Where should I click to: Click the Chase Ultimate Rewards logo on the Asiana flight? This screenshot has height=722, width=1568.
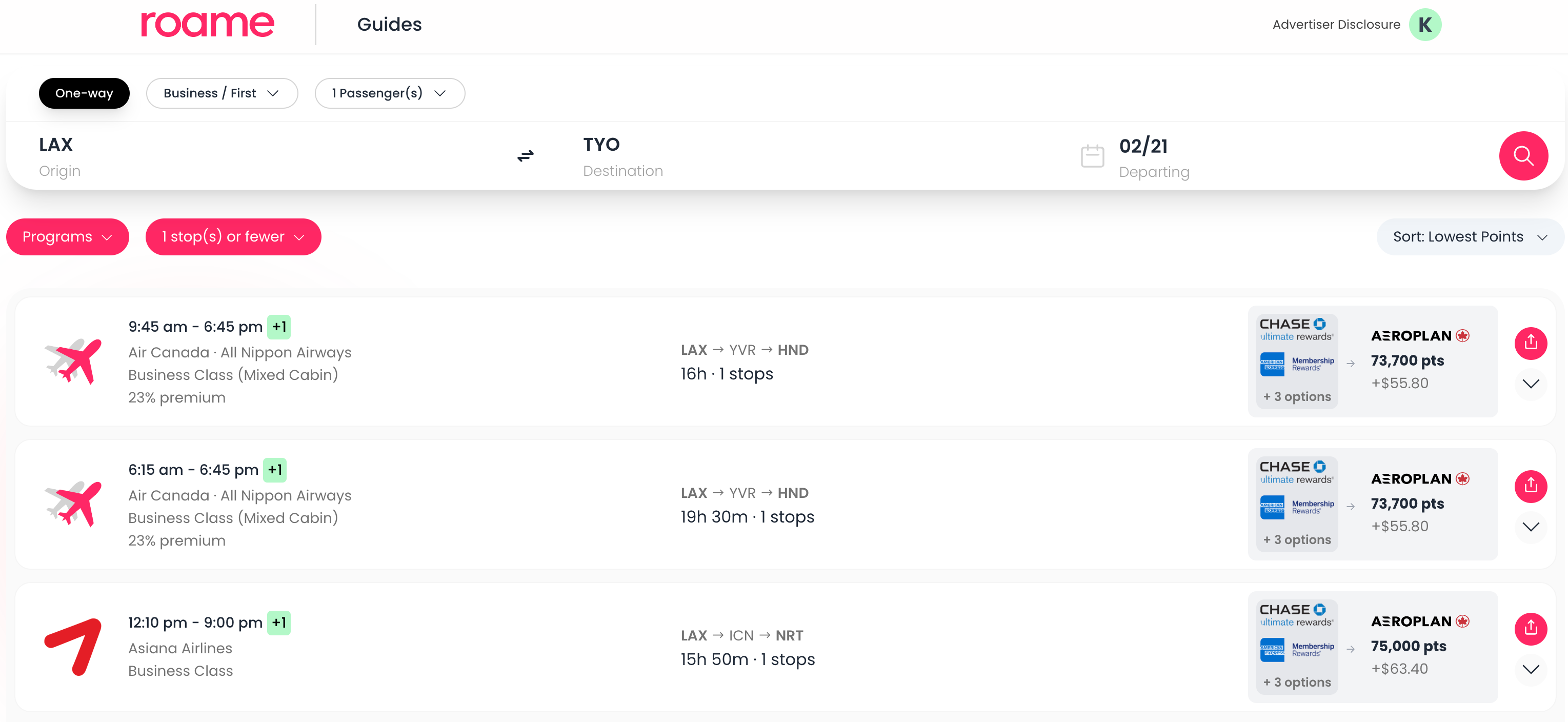1297,615
